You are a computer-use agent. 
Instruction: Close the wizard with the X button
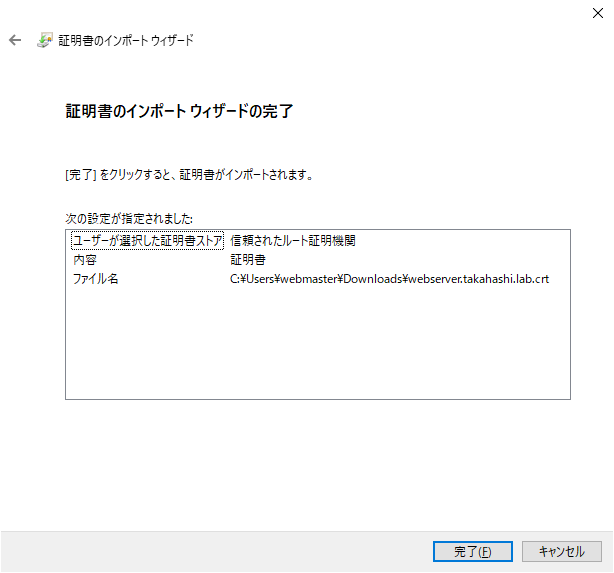(598, 13)
